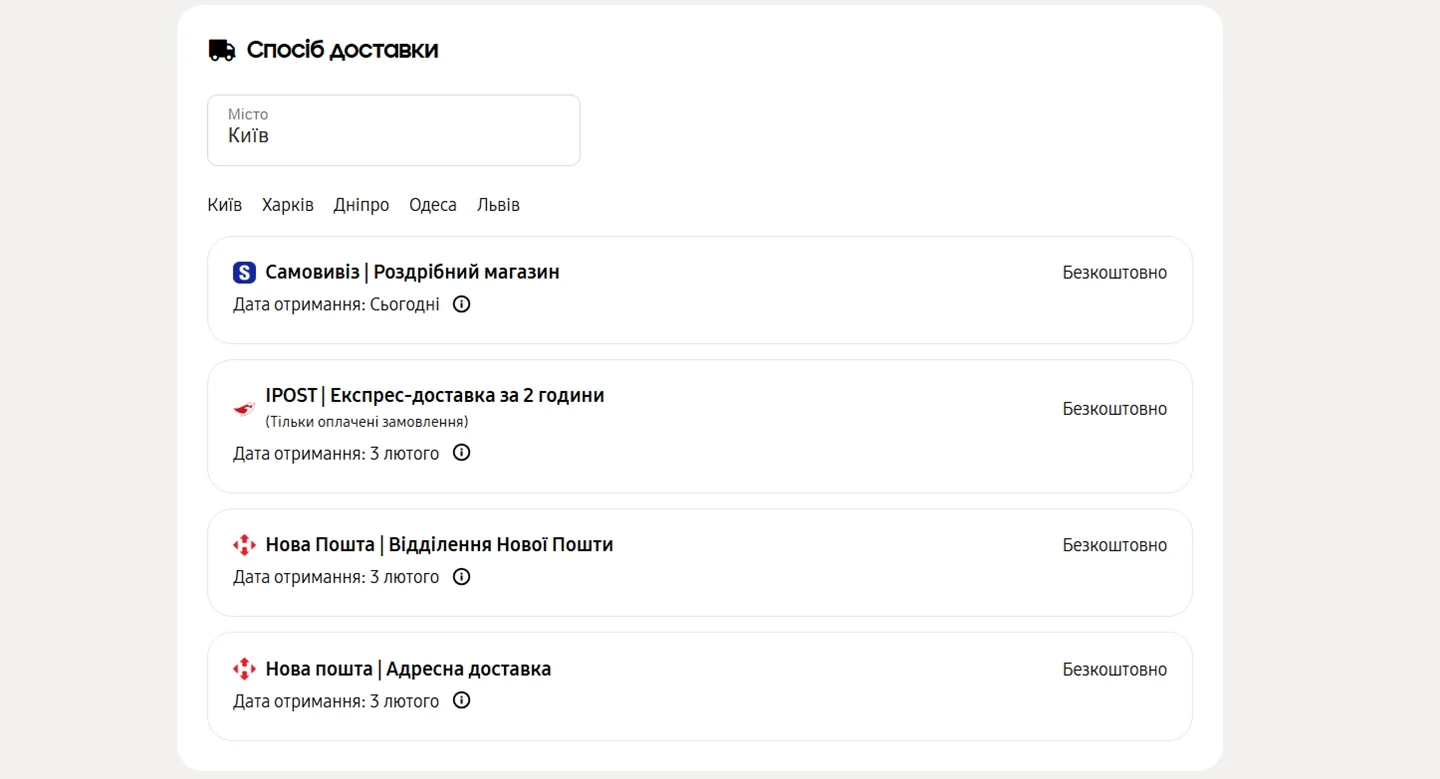Click Безкоштовно price on IPOST option
The height and width of the screenshot is (779, 1440).
[1114, 409]
